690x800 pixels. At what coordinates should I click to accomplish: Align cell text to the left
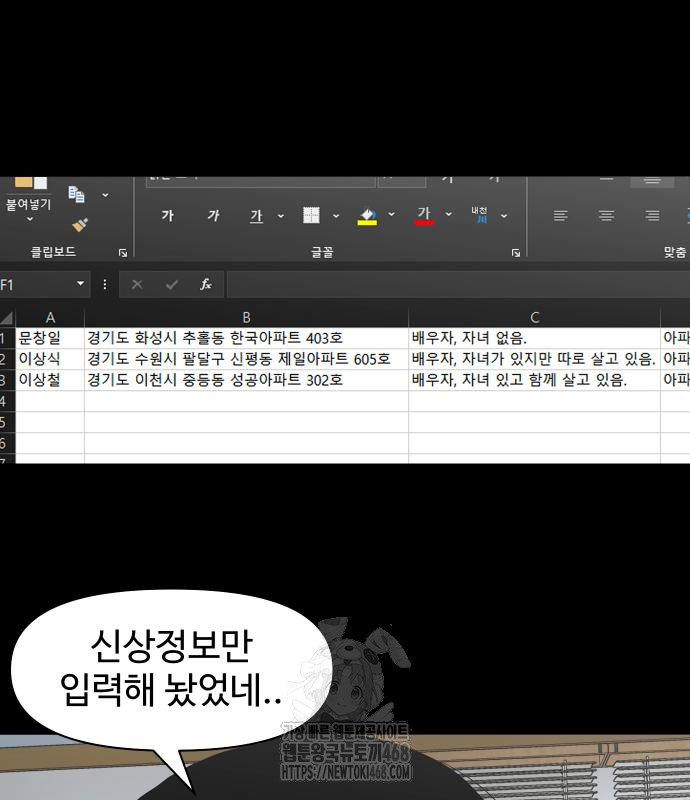pyautogui.click(x=561, y=216)
